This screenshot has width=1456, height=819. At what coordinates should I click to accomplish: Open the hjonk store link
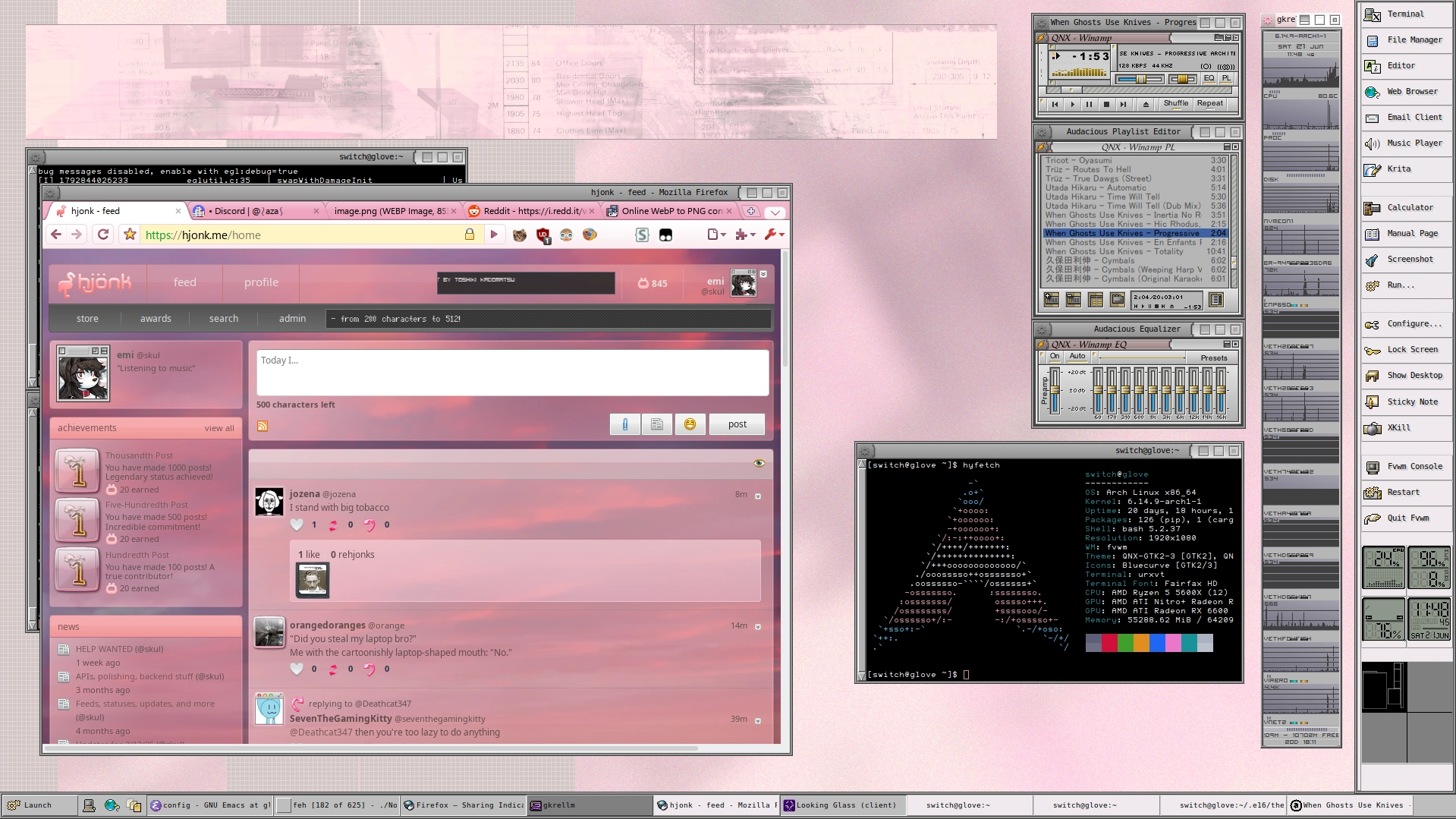pyautogui.click(x=87, y=319)
